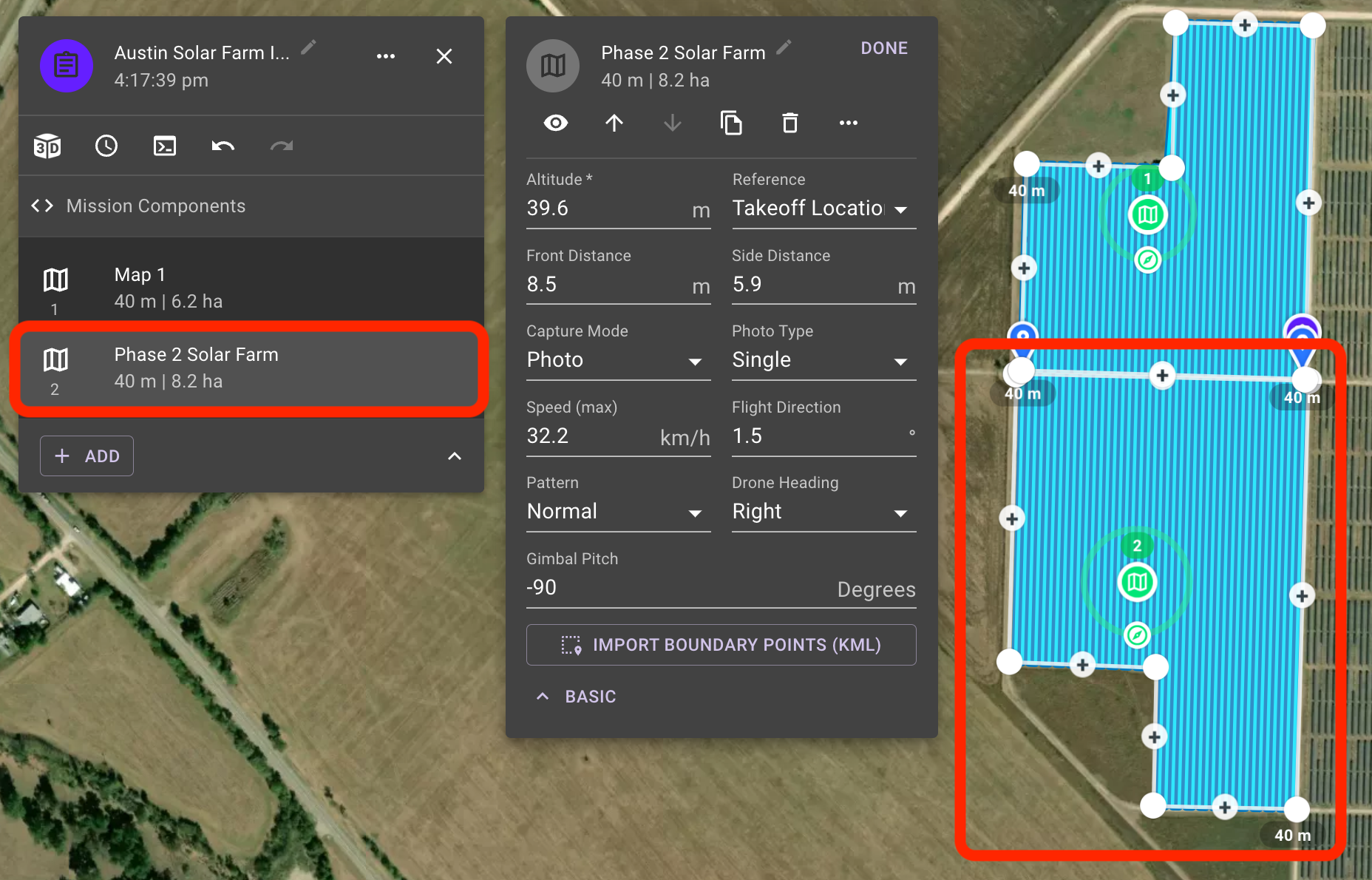Select the Phase 2 Solar Farm component
The width and height of the screenshot is (1372, 880).
251,368
